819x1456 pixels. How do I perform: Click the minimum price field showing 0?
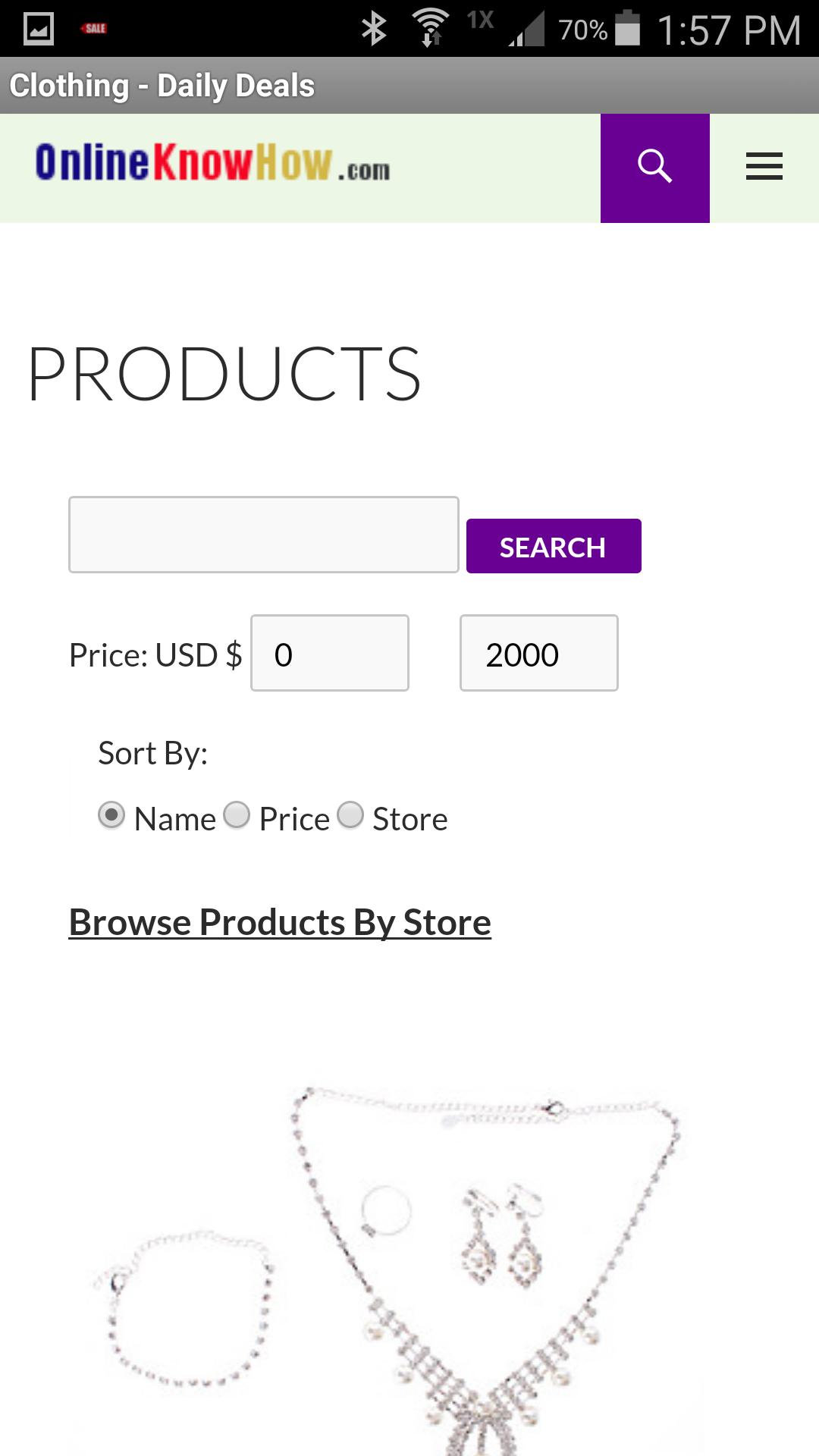click(x=329, y=653)
